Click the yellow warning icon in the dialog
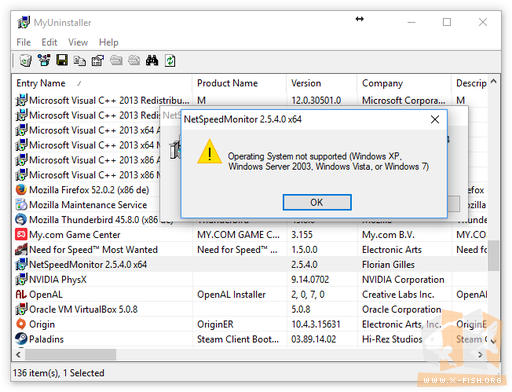 click(209, 152)
